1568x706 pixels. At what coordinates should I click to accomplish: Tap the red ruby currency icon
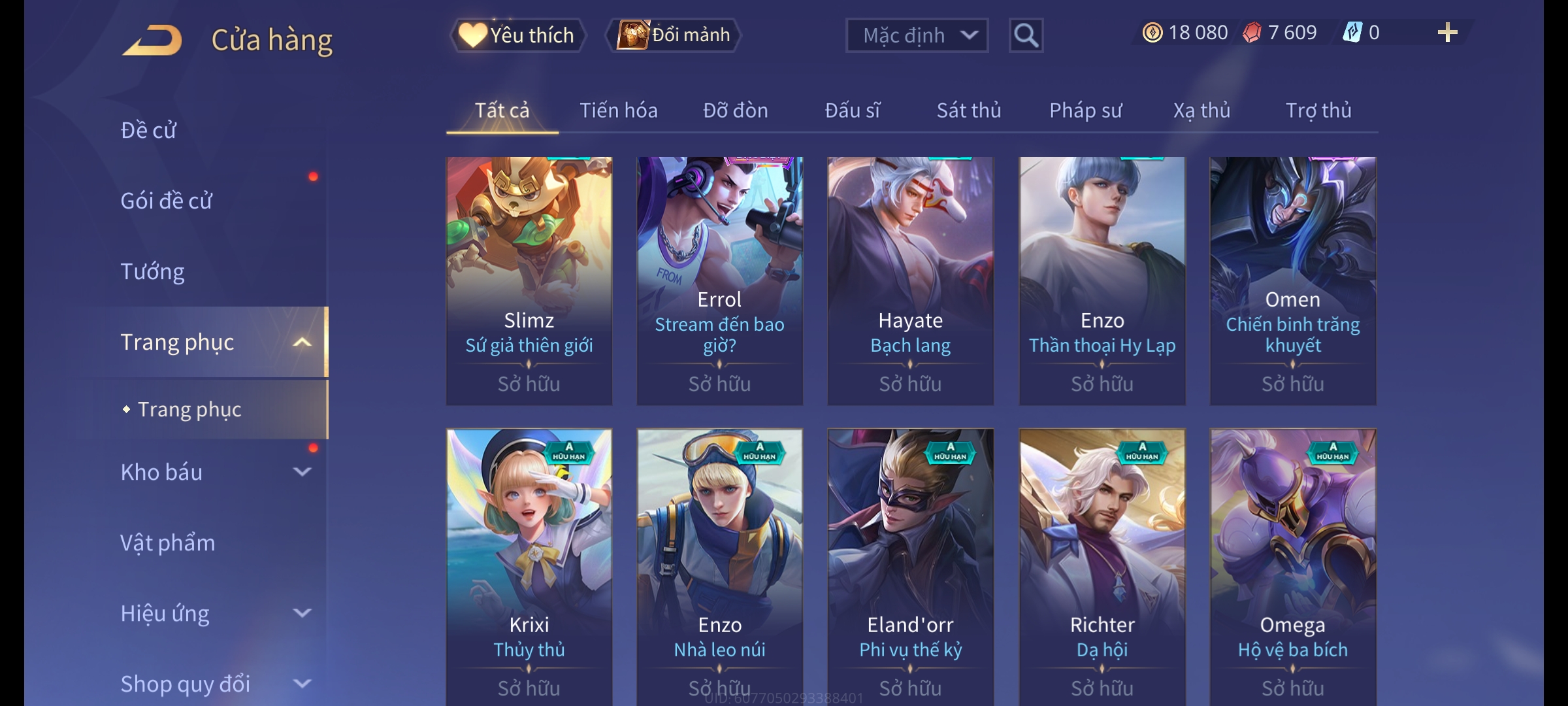tap(1252, 33)
